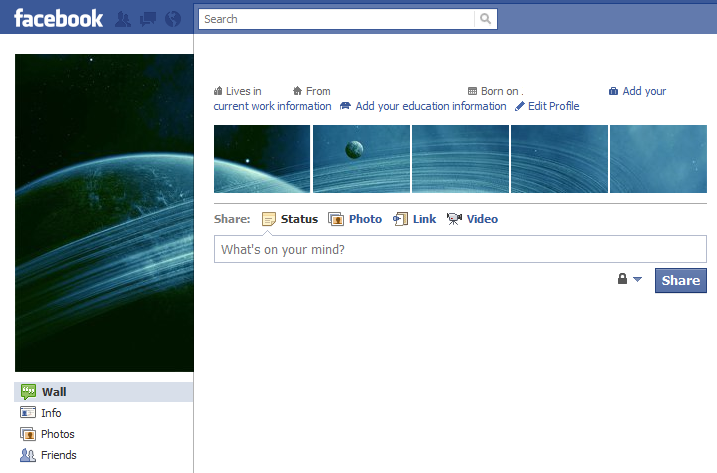
Task: Open the friend requests icon
Action: (x=123, y=19)
